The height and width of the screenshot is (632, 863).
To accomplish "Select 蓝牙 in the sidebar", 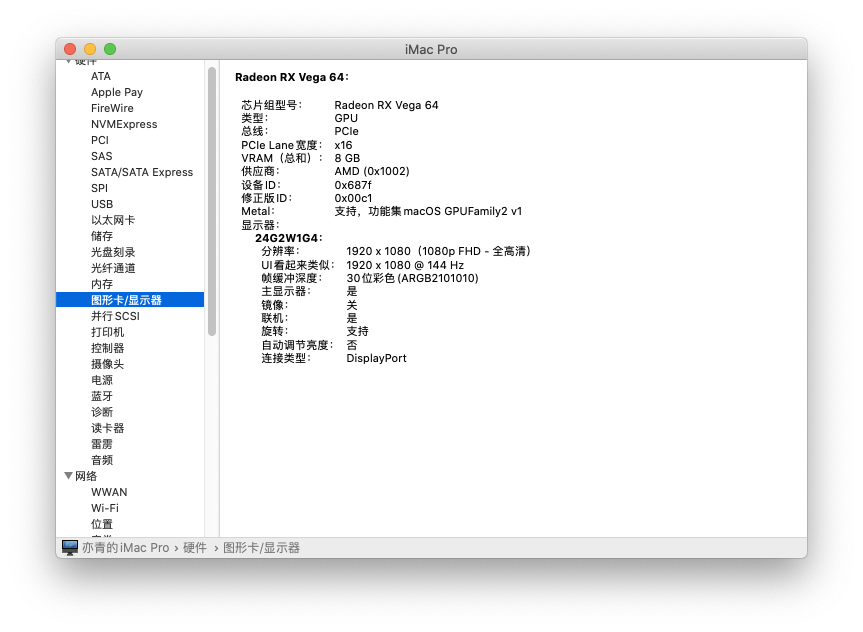I will tap(102, 395).
